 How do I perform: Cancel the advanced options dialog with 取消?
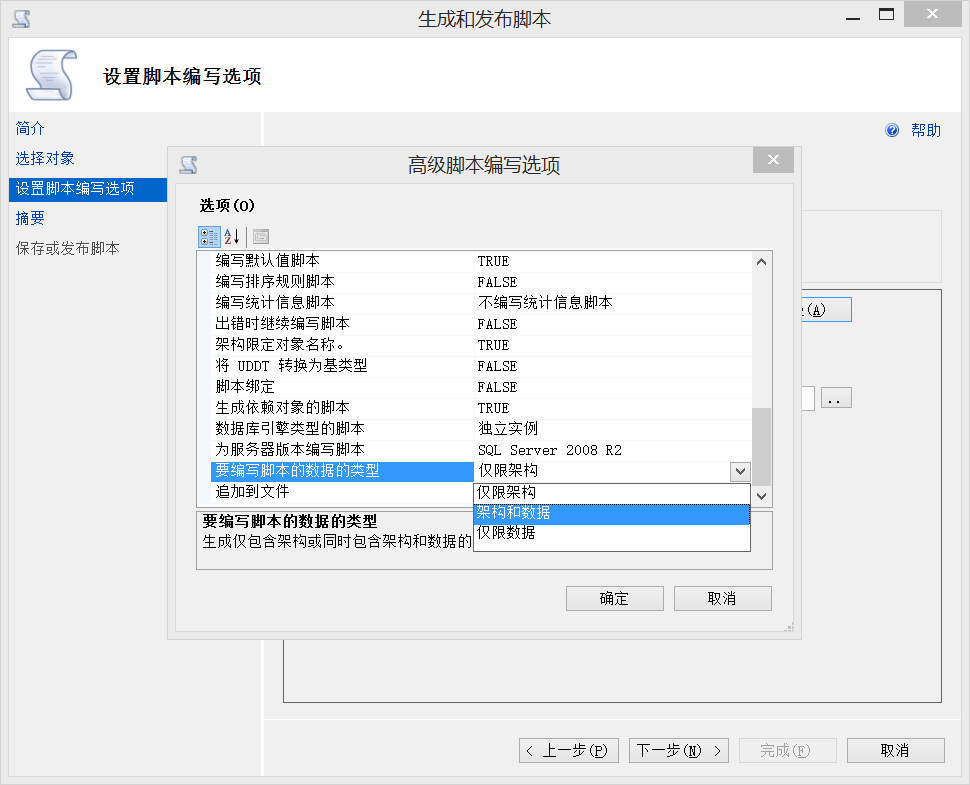[723, 598]
